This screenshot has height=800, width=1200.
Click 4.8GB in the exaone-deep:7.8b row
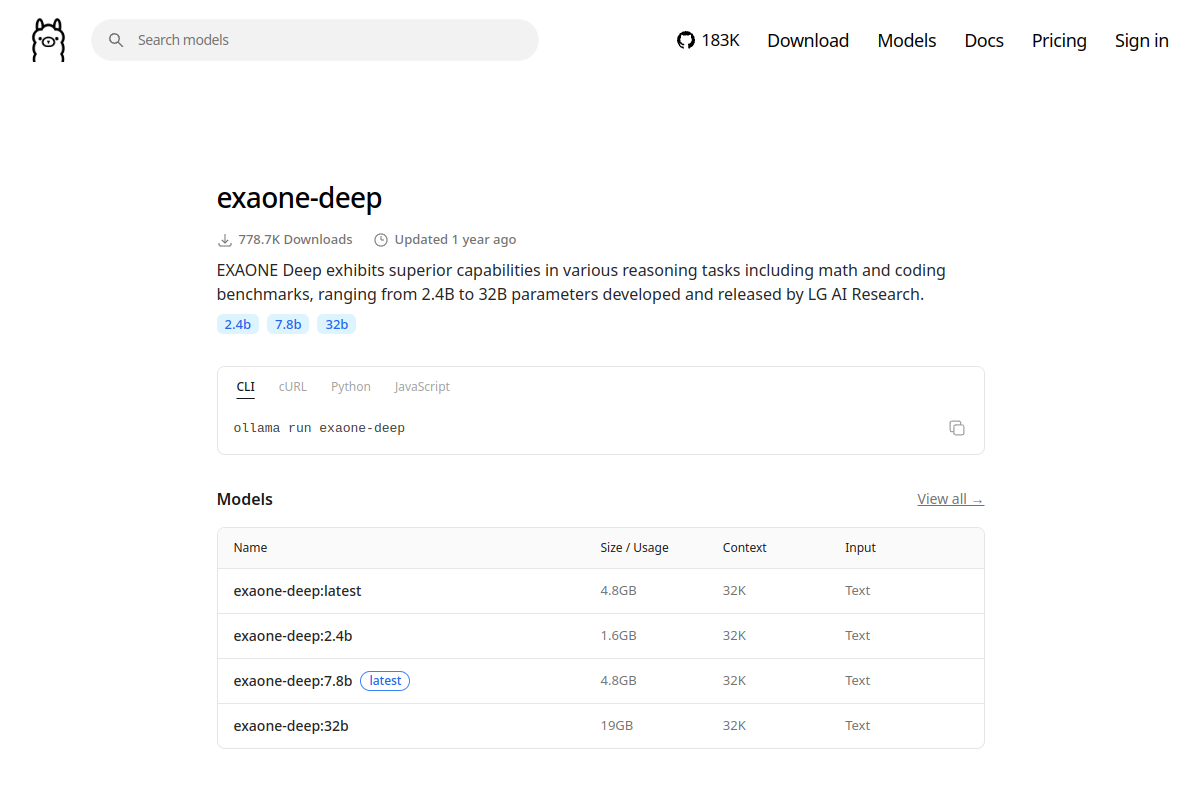pyautogui.click(x=618, y=681)
